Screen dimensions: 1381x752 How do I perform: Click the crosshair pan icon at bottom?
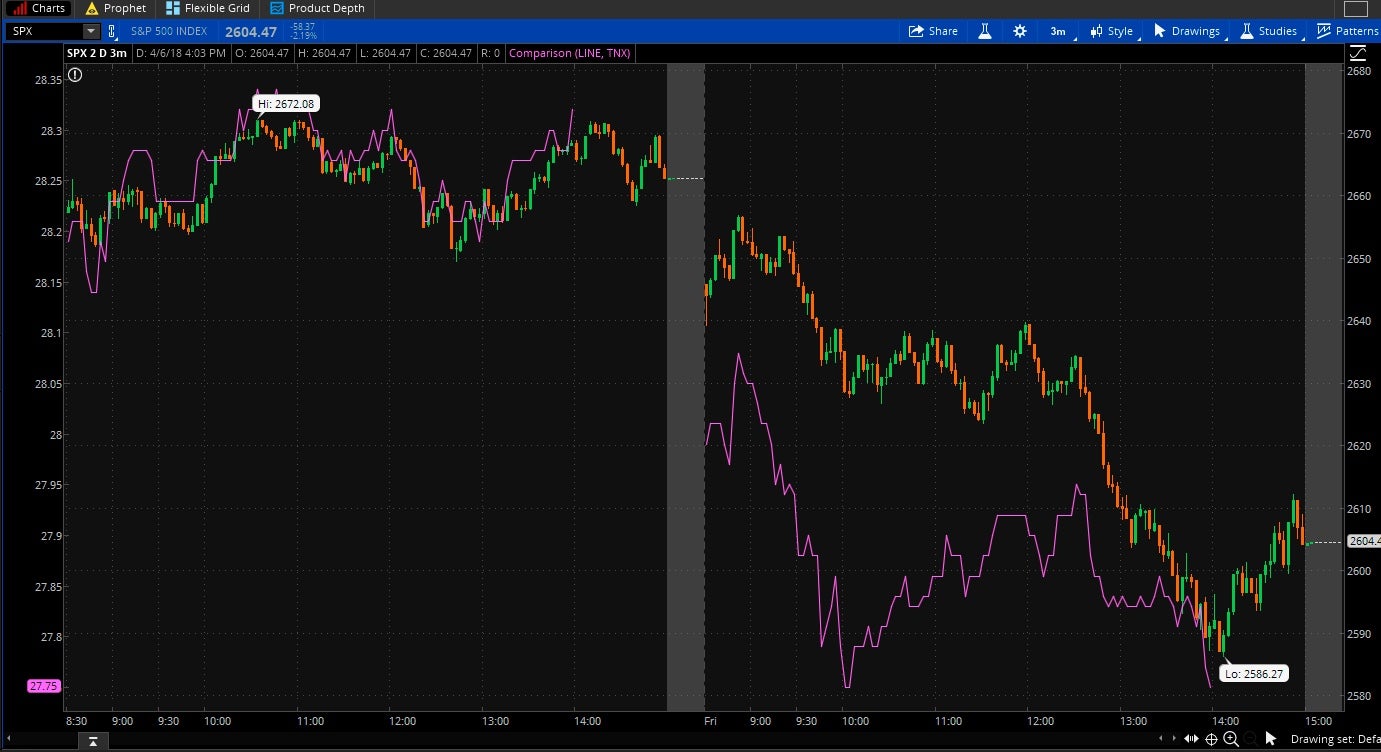1211,739
